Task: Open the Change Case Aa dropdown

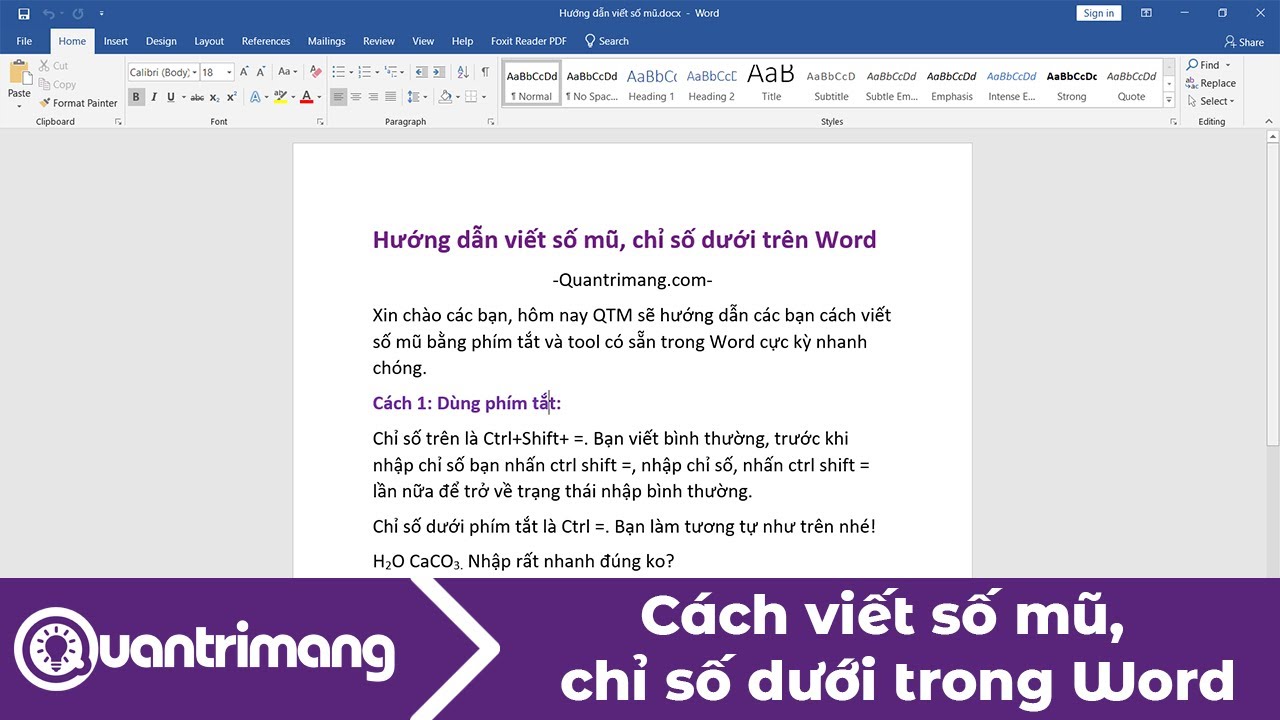Action: [x=288, y=72]
